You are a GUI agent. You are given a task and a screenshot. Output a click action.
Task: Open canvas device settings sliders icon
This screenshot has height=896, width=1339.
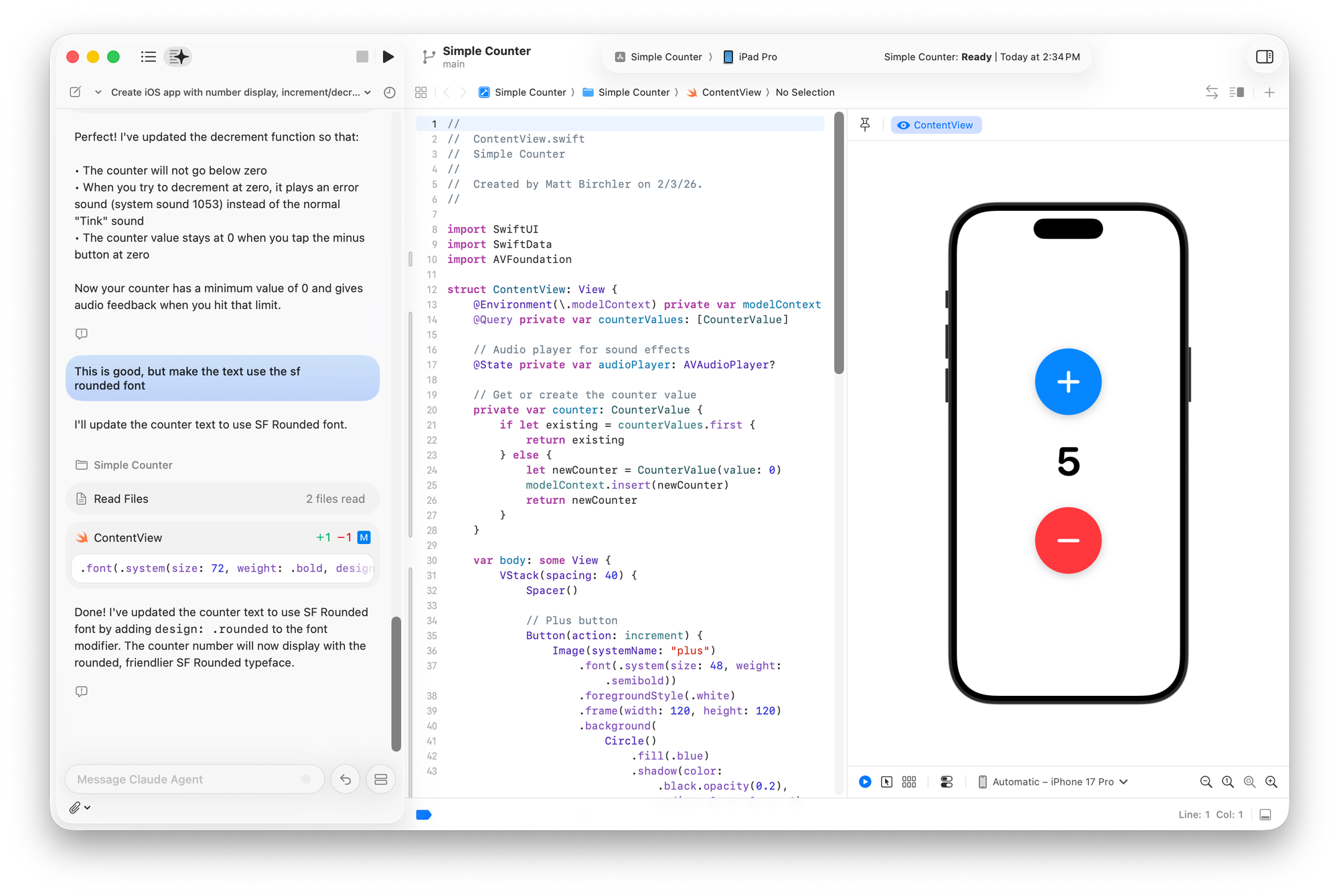coord(946,782)
